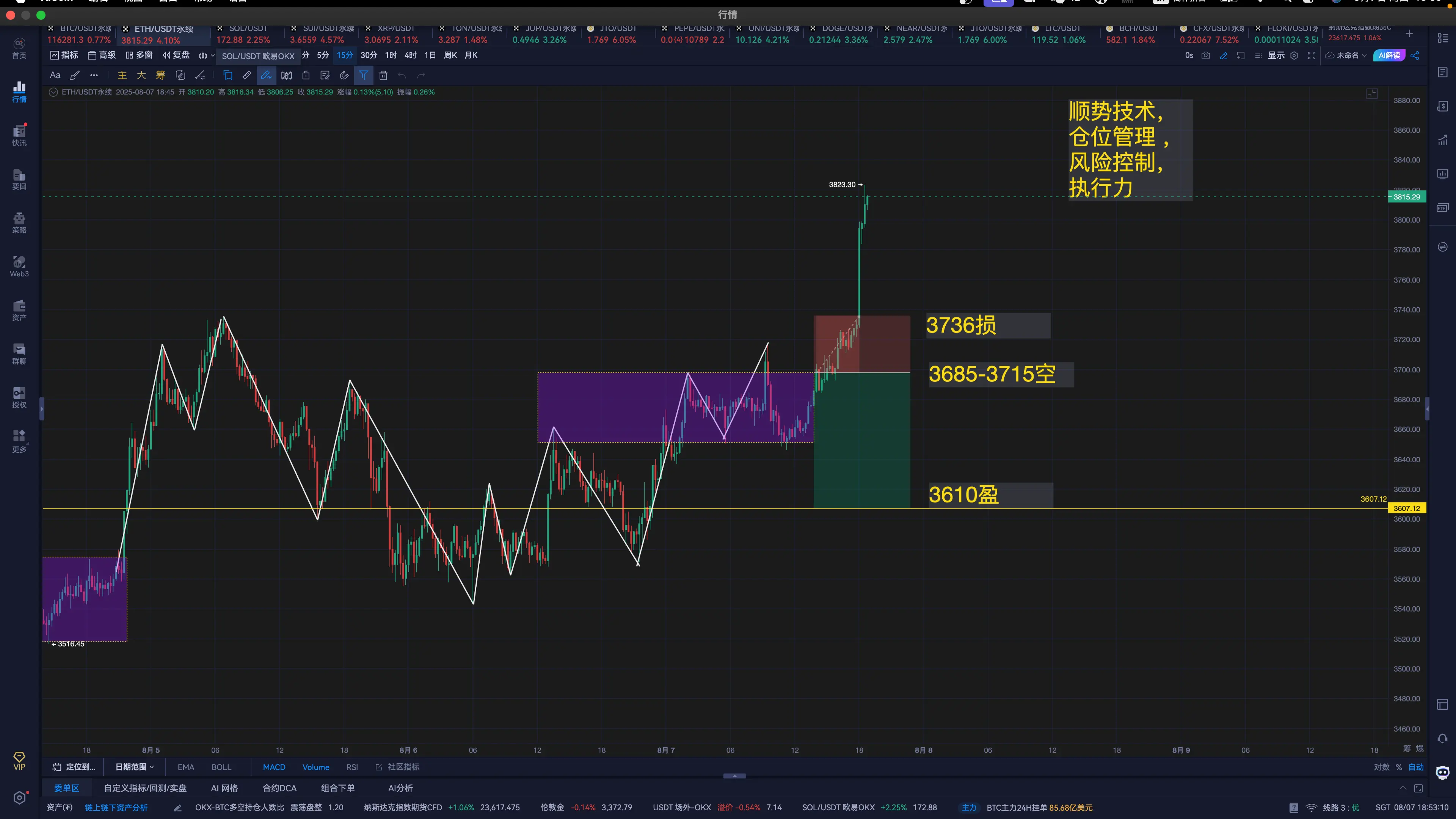Switch to the BTC/USDT永续 symbol tab
This screenshot has width=1456, height=819.
(x=78, y=34)
